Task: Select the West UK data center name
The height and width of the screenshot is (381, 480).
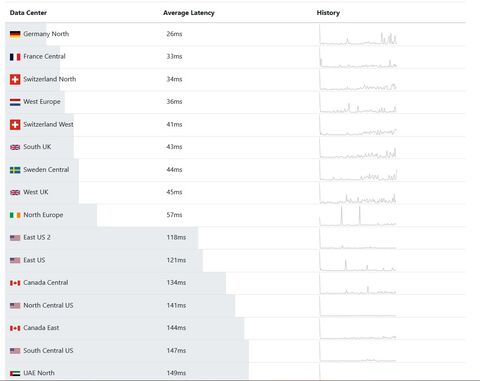Action: [36, 192]
